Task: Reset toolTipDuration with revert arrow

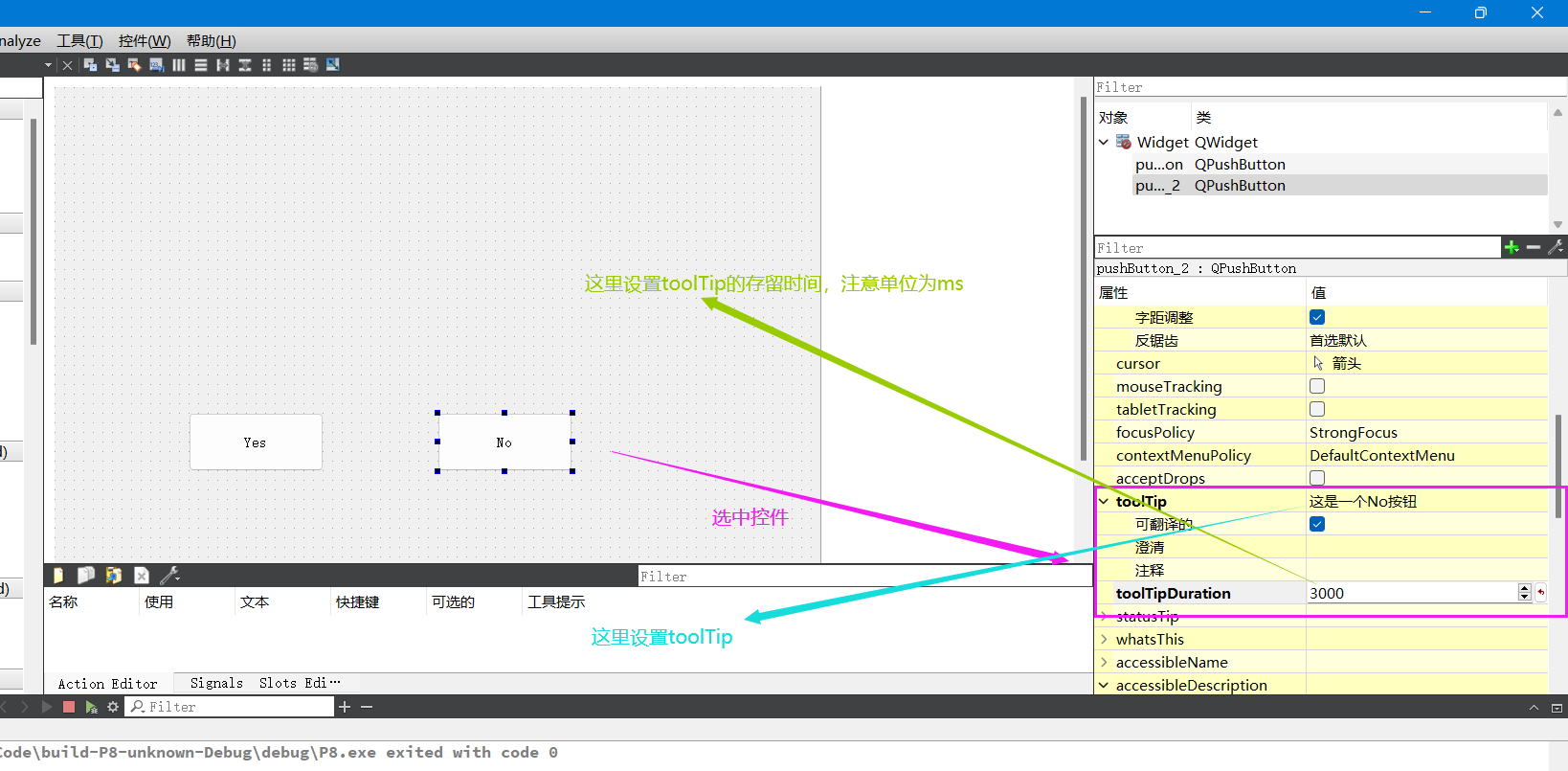Action: point(1540,593)
